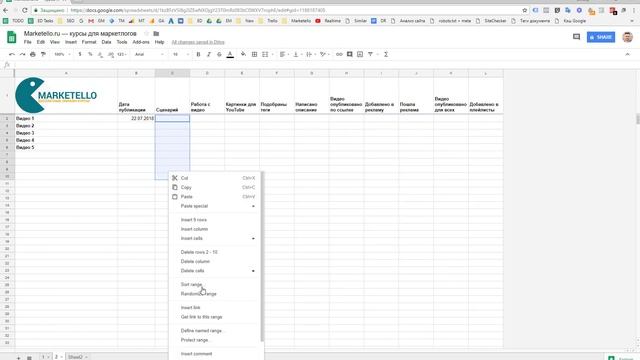Screen dimensions: 640x360
Task: Click the blue SHARE button
Action: (601, 37)
